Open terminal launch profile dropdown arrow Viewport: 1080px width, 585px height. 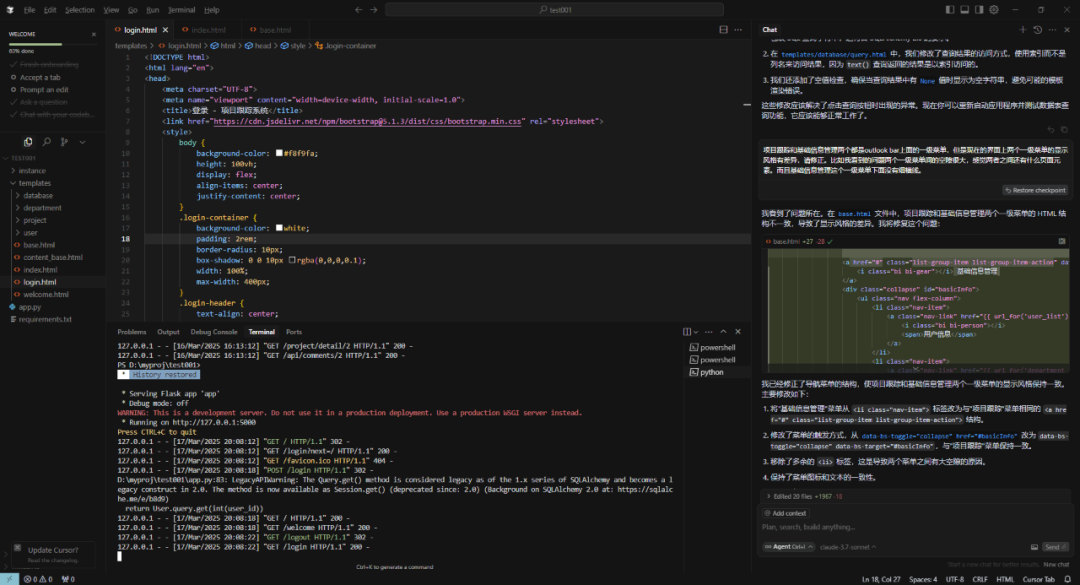click(696, 331)
